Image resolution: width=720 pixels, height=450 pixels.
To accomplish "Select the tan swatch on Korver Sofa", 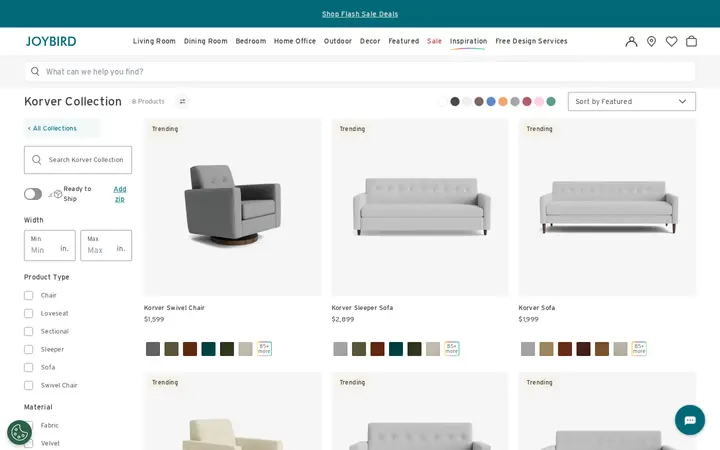I will 546,349.
